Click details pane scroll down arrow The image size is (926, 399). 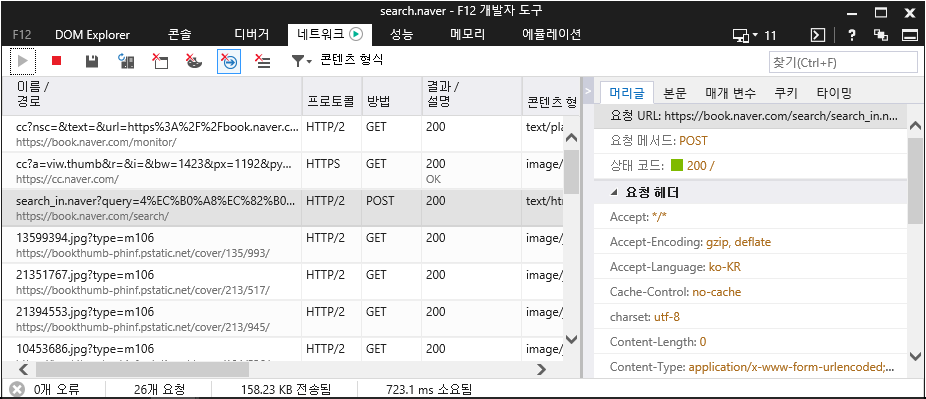pos(915,356)
